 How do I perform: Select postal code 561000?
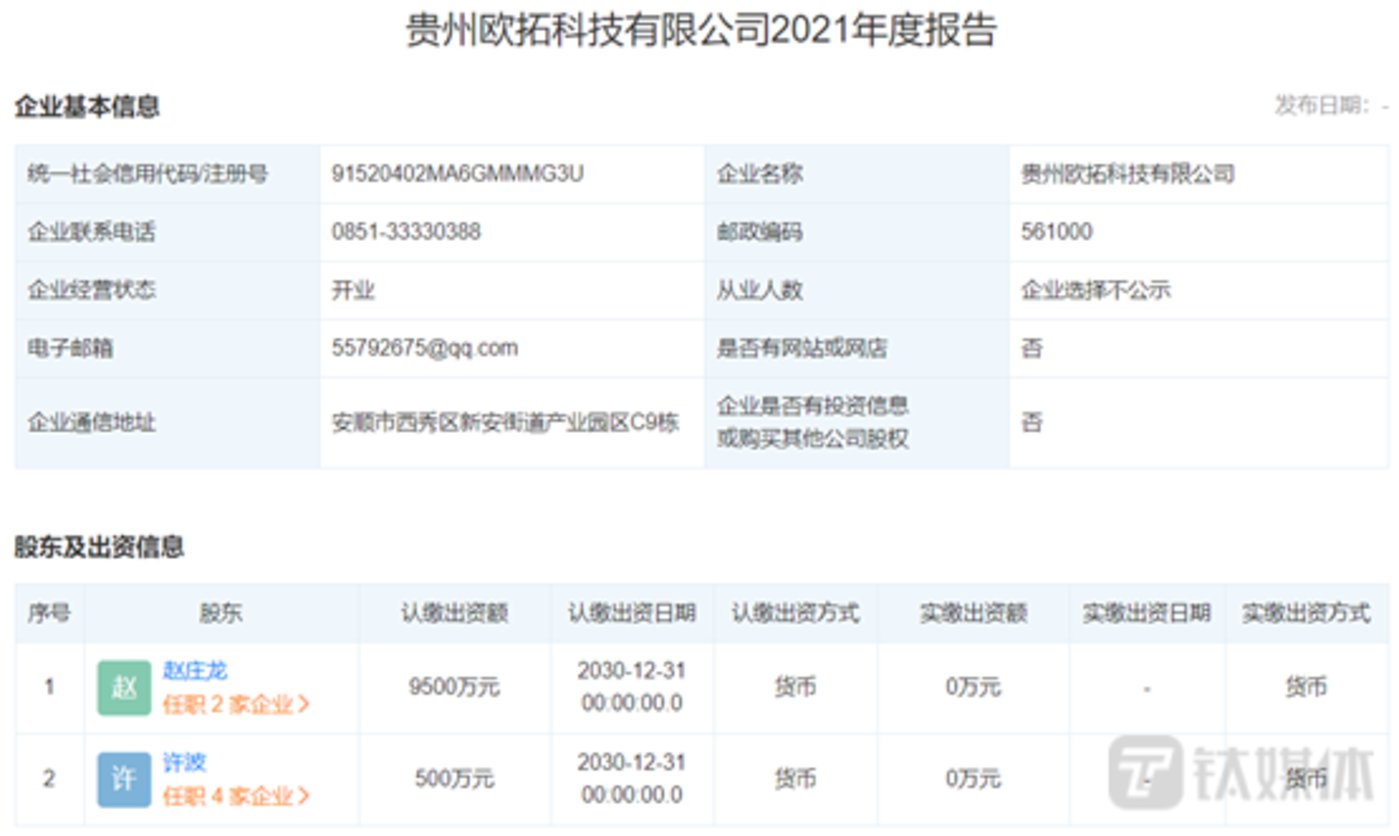click(x=1057, y=232)
